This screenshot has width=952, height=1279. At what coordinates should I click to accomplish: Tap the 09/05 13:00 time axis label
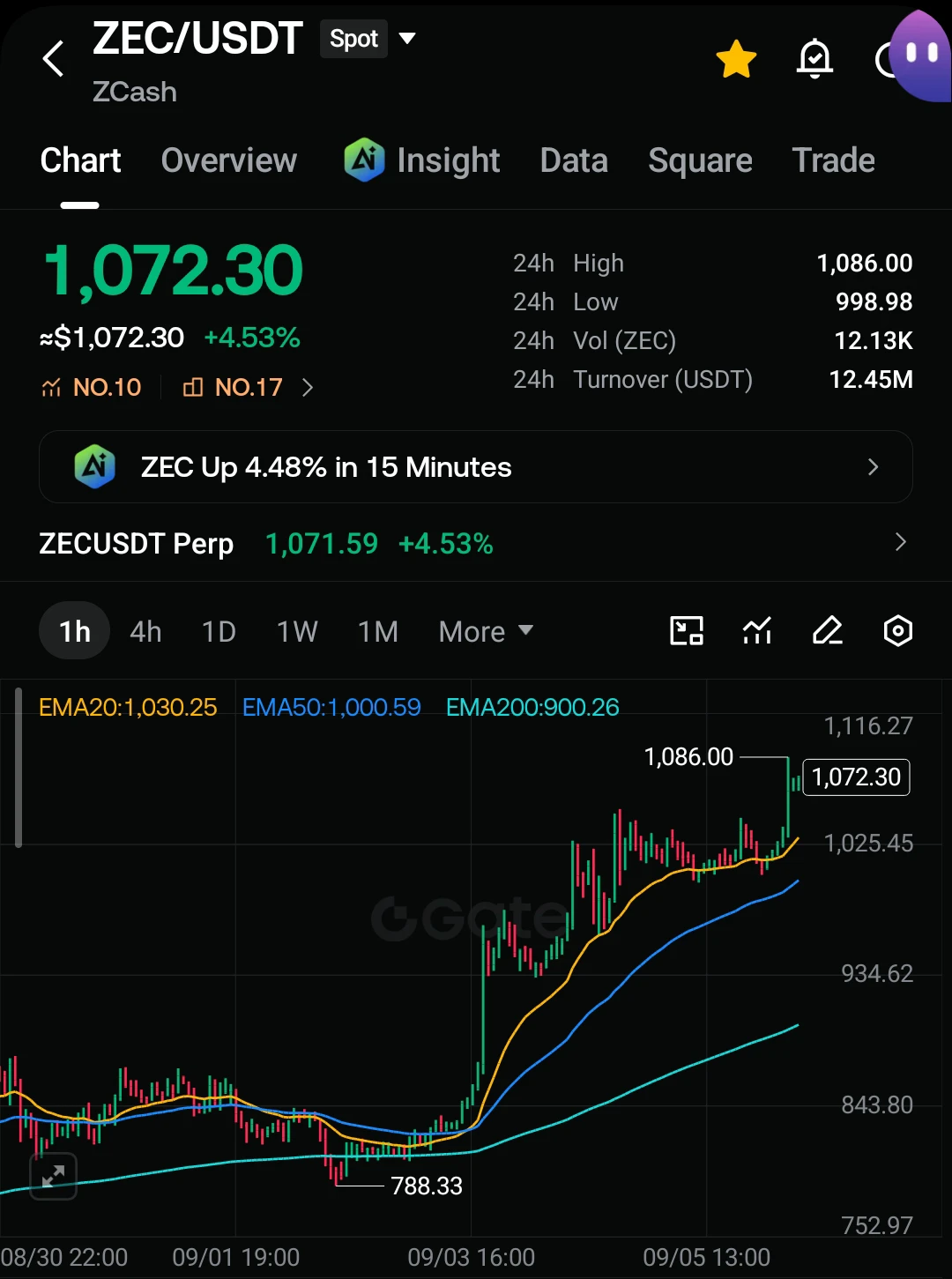(707, 1257)
